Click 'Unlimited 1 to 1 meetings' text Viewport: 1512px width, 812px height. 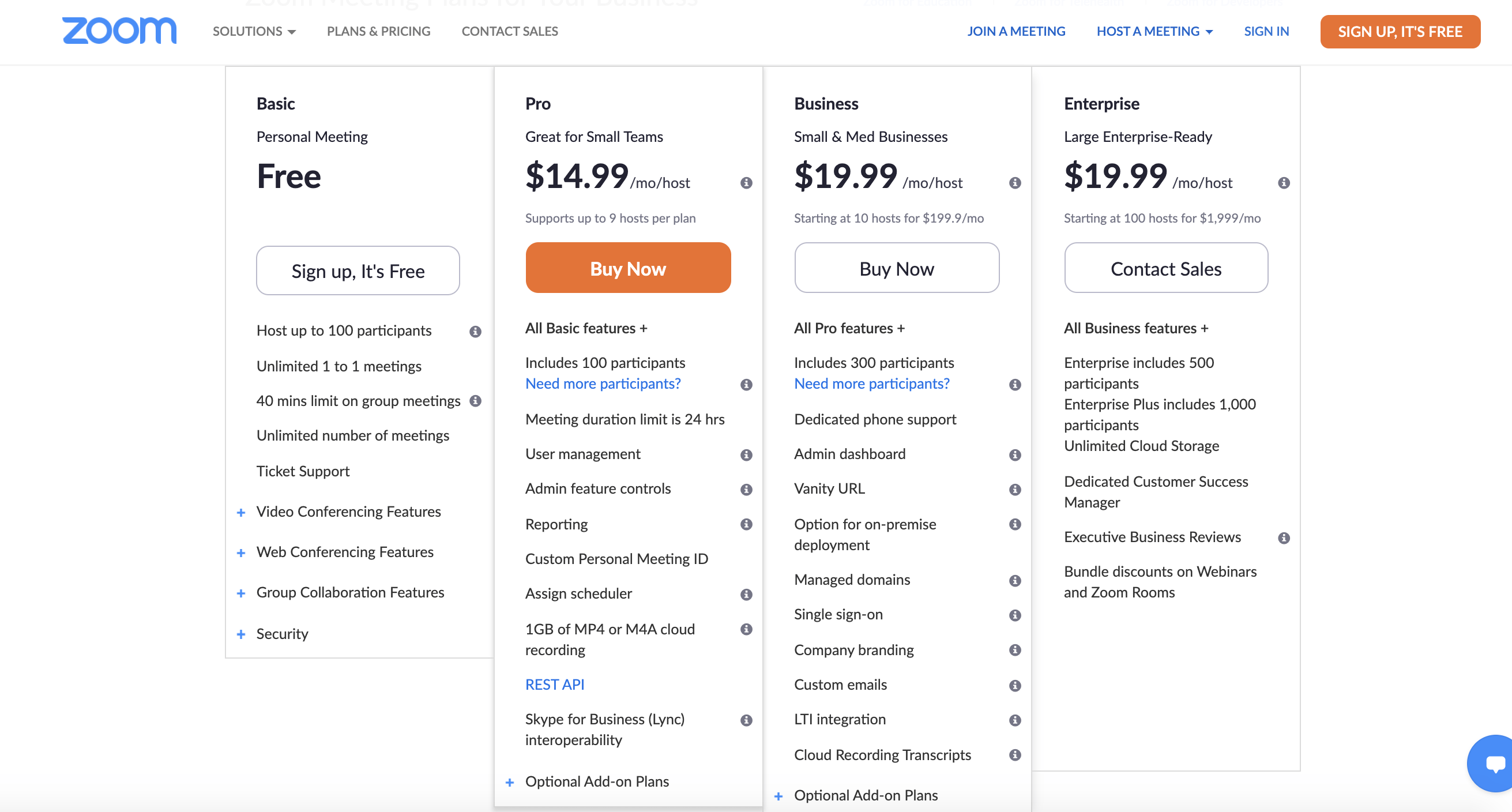(338, 366)
